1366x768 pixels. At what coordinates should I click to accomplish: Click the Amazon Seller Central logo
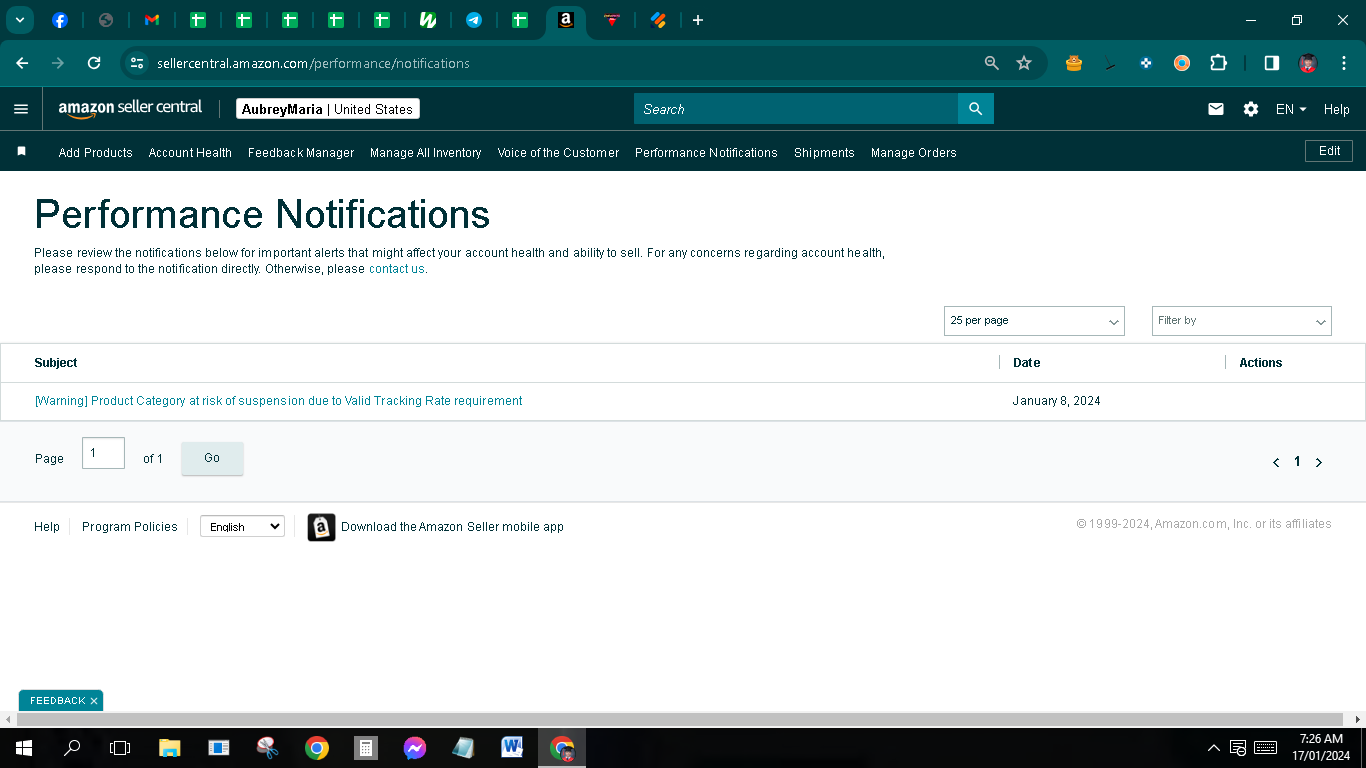click(x=130, y=109)
